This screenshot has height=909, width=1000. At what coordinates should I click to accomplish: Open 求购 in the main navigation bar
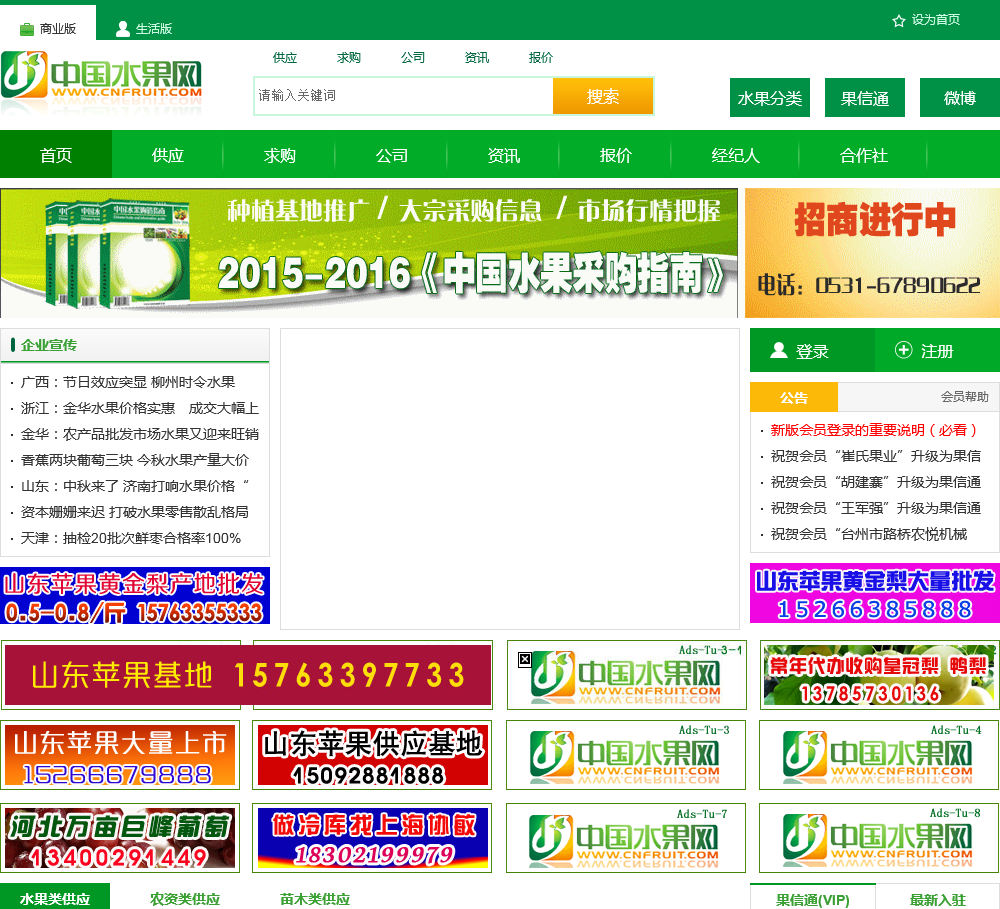pos(279,154)
